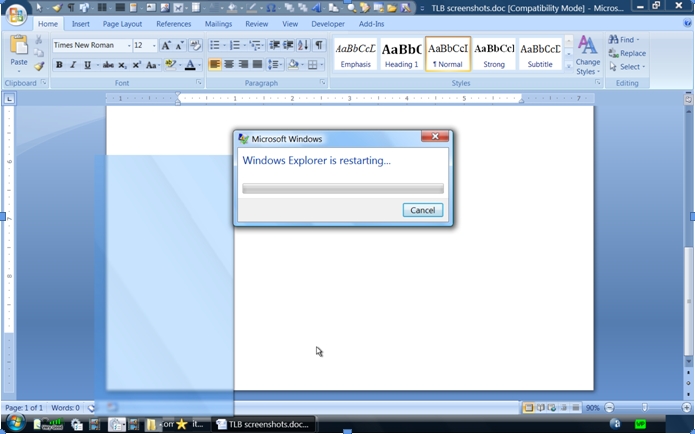Click Replace in the Editing group
This screenshot has width=695, height=434.
[x=627, y=53]
